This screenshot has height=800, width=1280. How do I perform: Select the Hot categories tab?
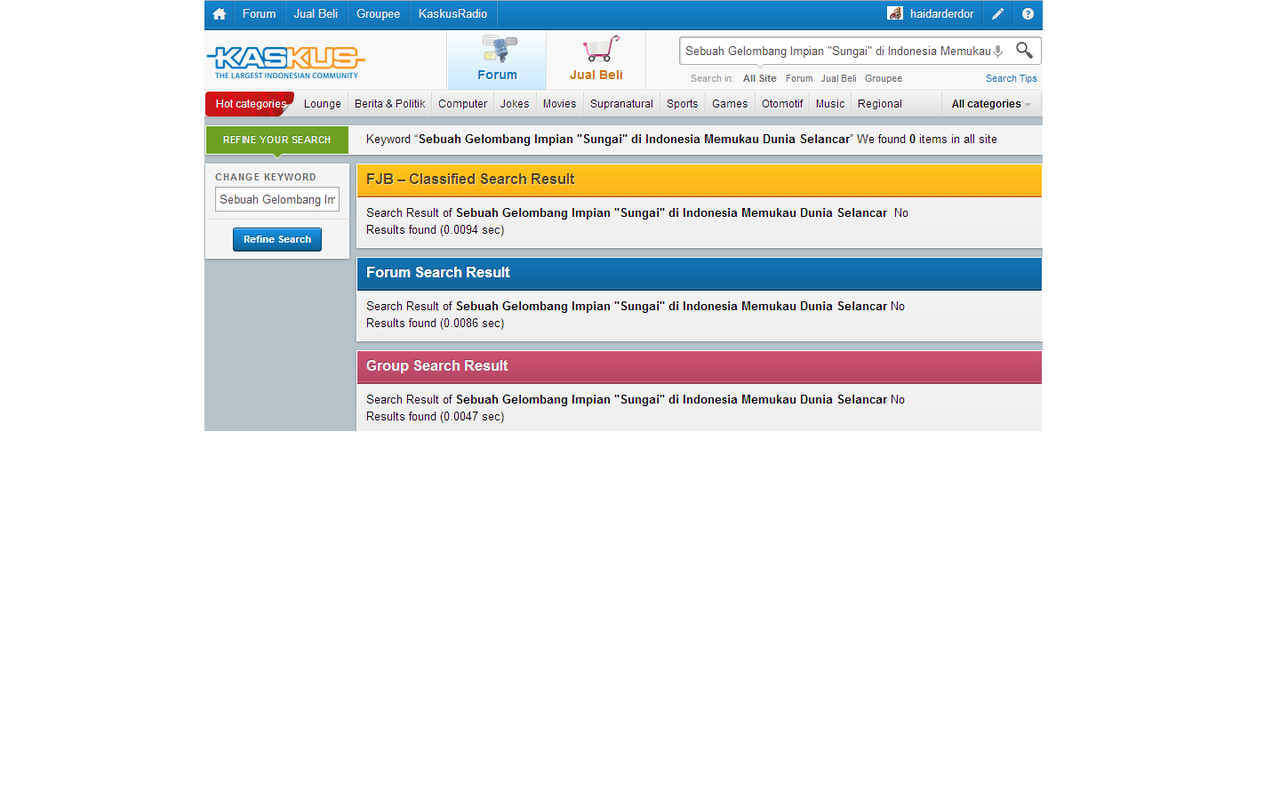tap(250, 104)
